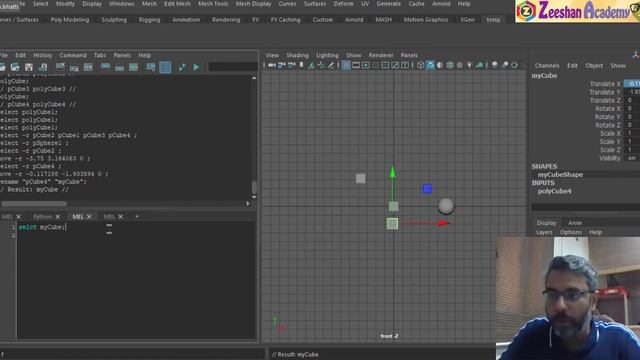Open the viewport Renderer menu
The image size is (640, 360).
tap(381, 55)
